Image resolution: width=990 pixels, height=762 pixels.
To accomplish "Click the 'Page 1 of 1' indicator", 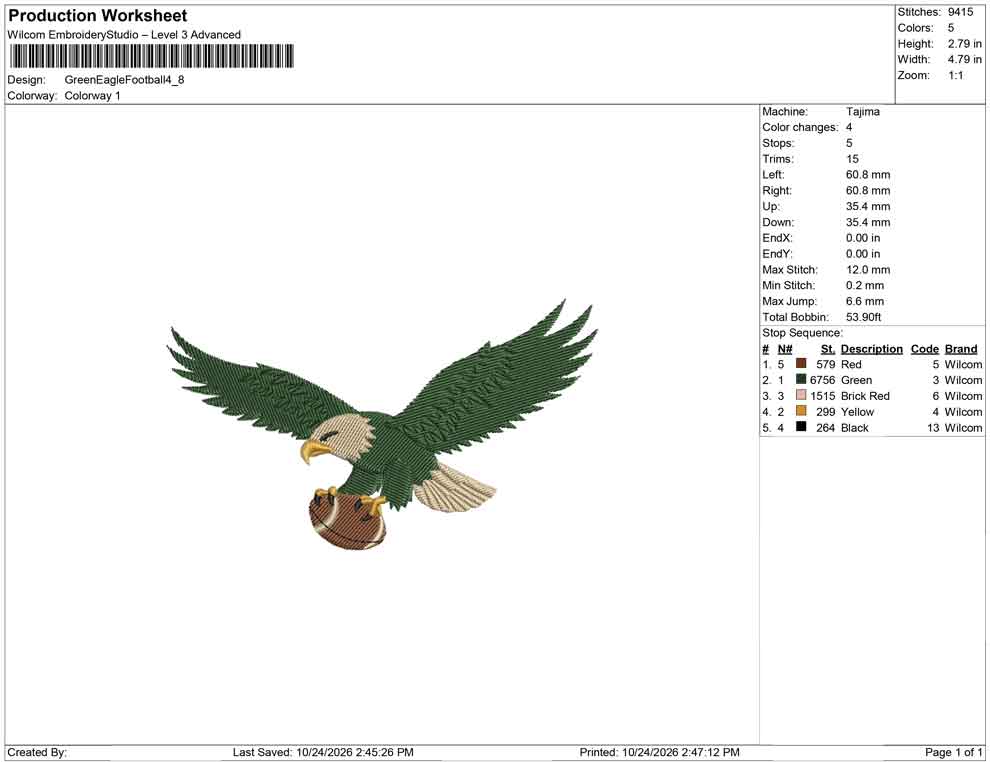I will click(x=953, y=752).
